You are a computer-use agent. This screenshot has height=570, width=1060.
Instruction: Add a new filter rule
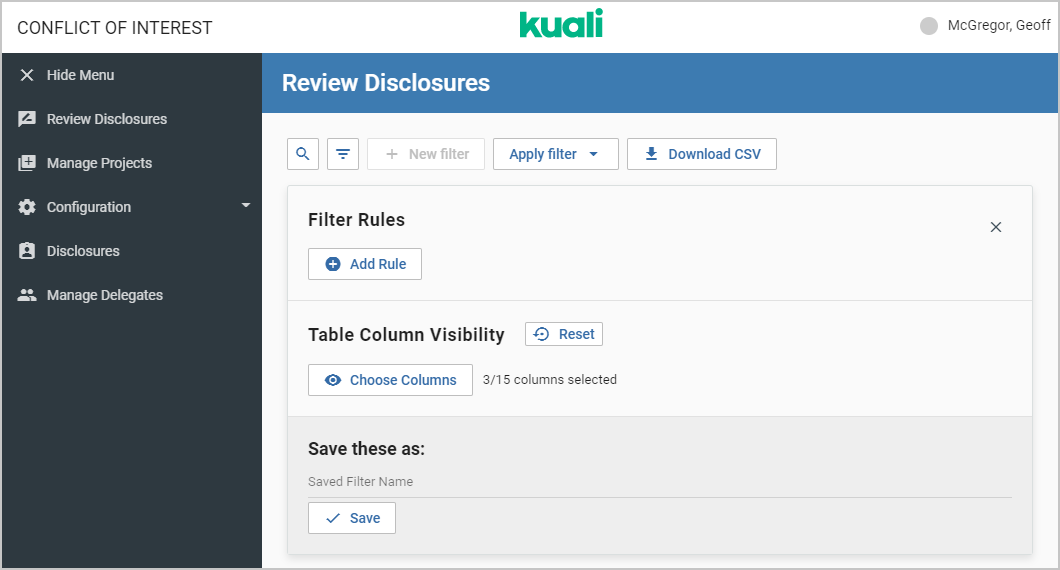[x=365, y=264]
